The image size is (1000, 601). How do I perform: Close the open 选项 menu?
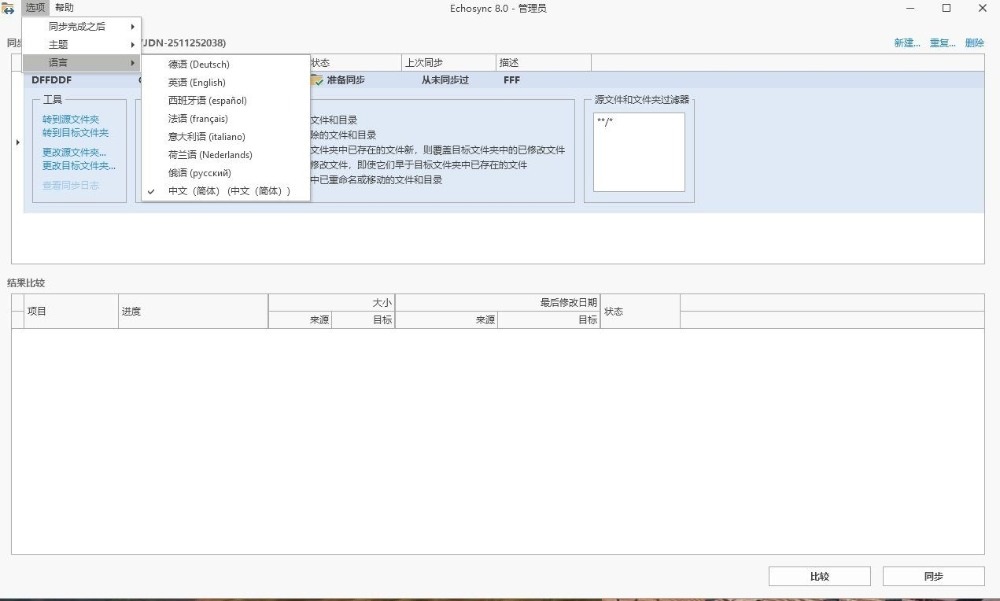[x=35, y=8]
